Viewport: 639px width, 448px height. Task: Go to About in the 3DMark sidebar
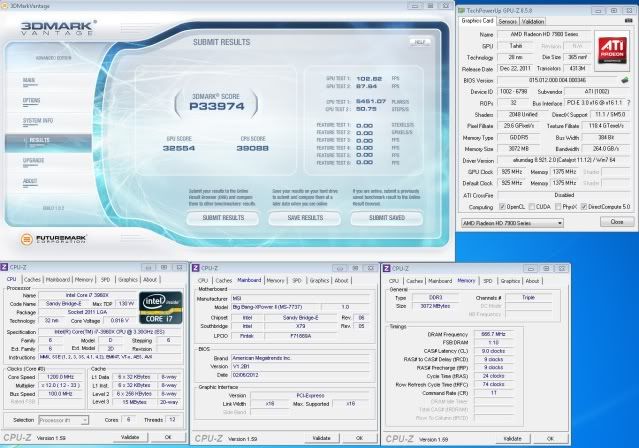coord(30,181)
